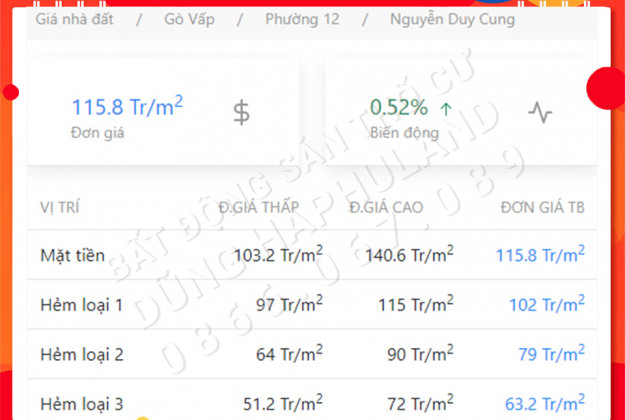Viewport: 625px width, 420px height.
Task: Sort by the Đ.GIÁ CAO column header
Action: point(386,207)
